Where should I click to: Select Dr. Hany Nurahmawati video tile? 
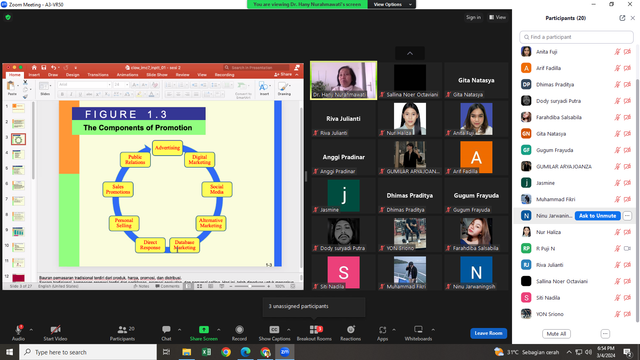[344, 80]
